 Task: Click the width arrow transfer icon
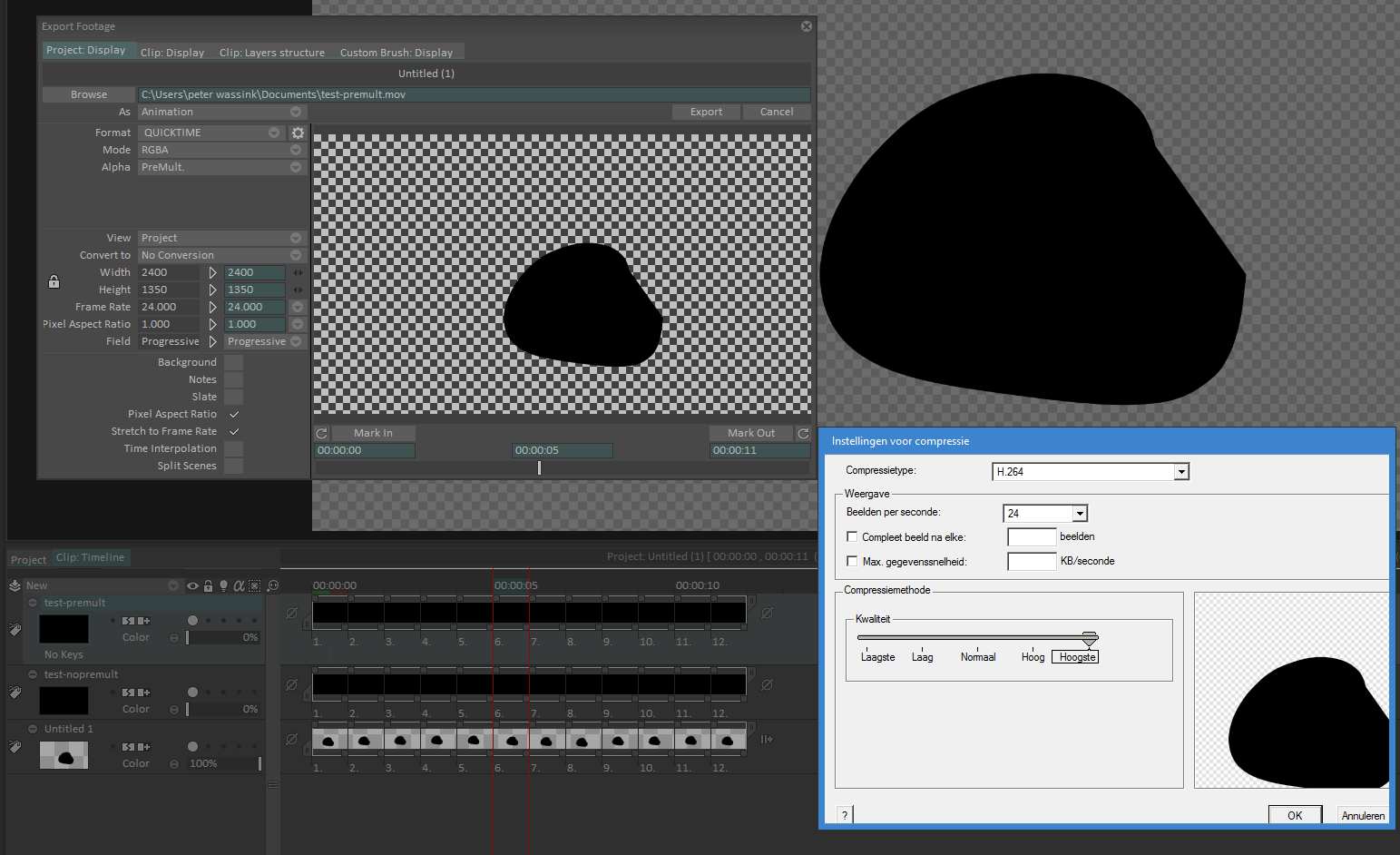(213, 272)
